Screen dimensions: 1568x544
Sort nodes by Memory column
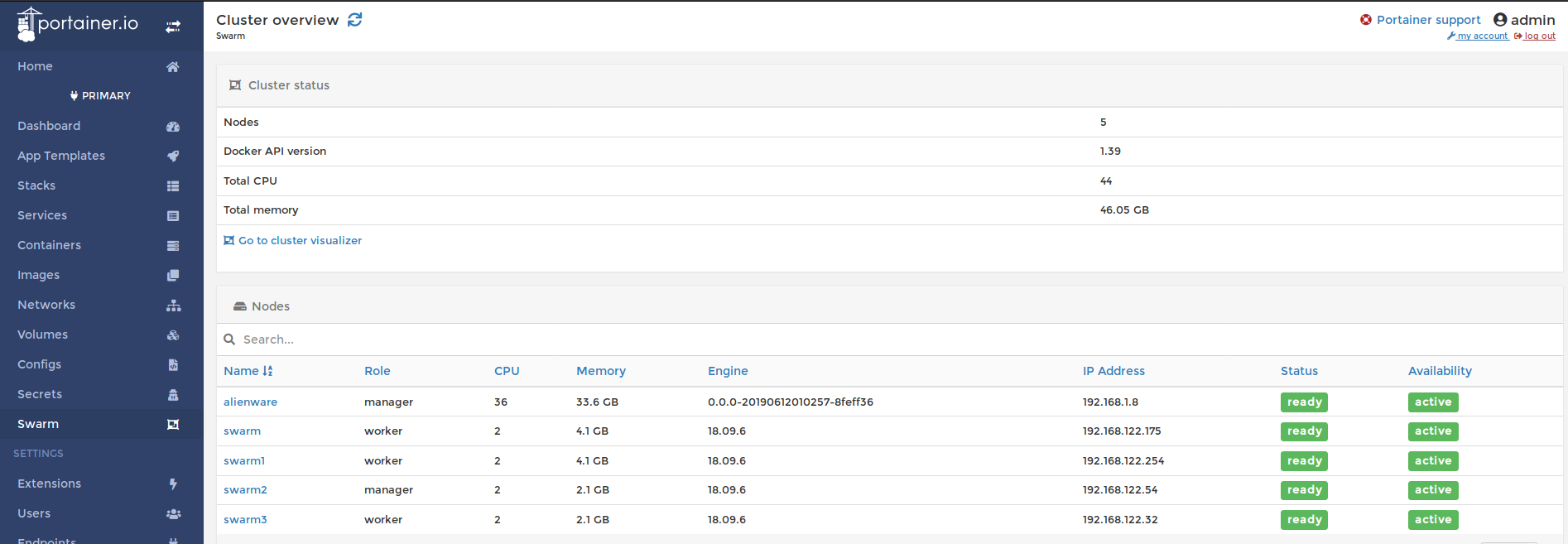(x=601, y=372)
